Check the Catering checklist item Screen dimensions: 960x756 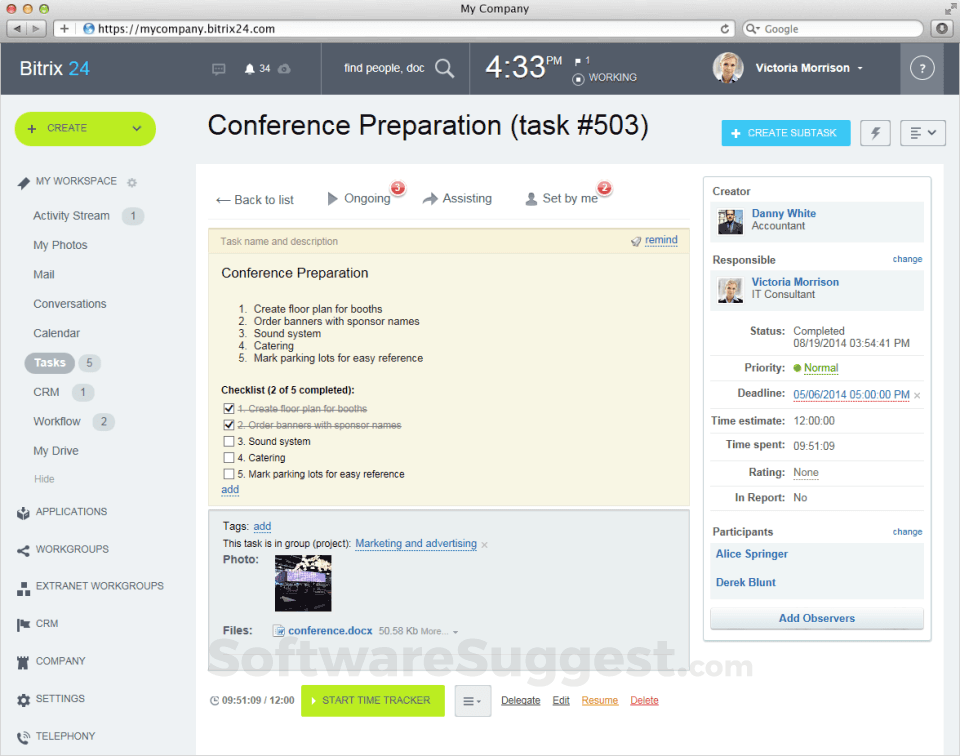[x=229, y=457]
